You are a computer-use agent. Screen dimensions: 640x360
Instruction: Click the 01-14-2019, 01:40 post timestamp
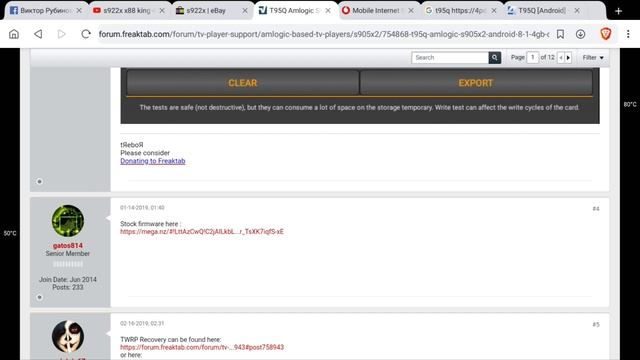142,208
